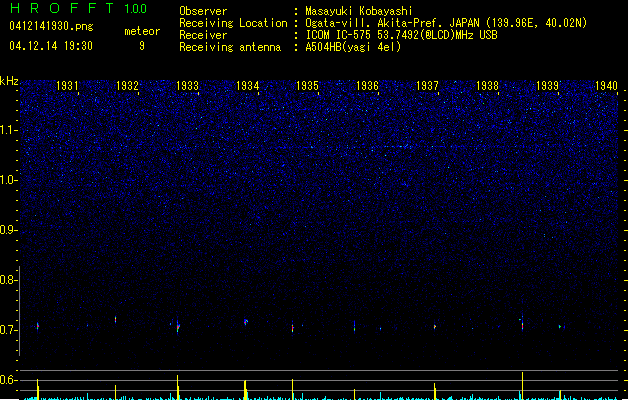
Task: Click the kHz axis unit label
Action: pos(9,81)
